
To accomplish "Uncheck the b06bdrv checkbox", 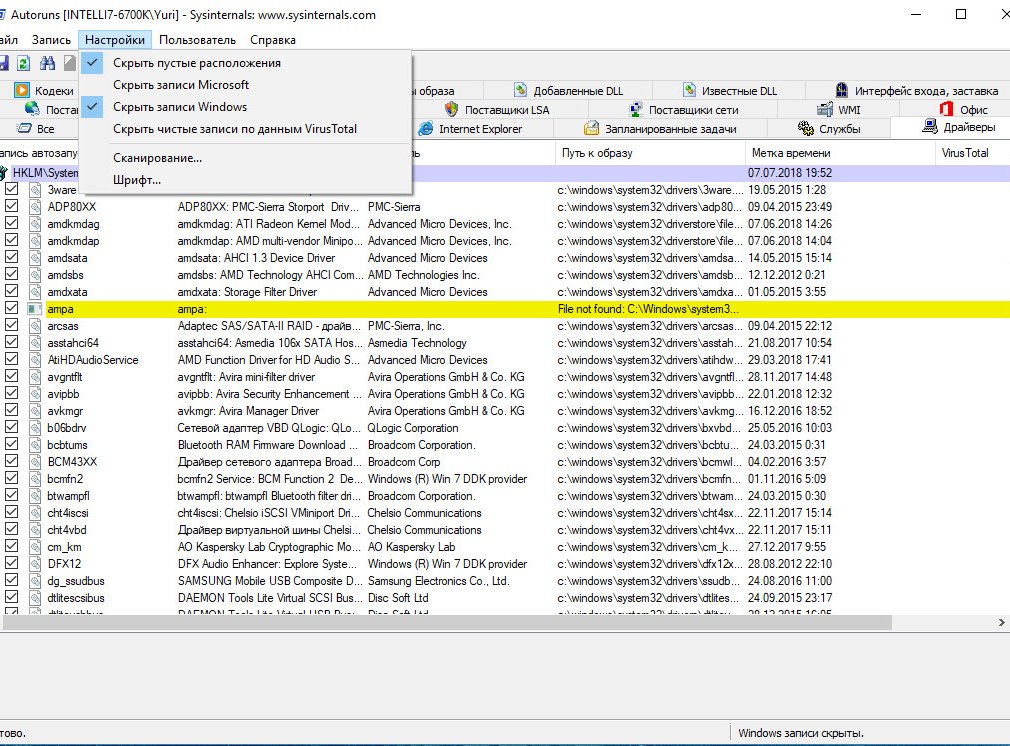I will [11, 427].
